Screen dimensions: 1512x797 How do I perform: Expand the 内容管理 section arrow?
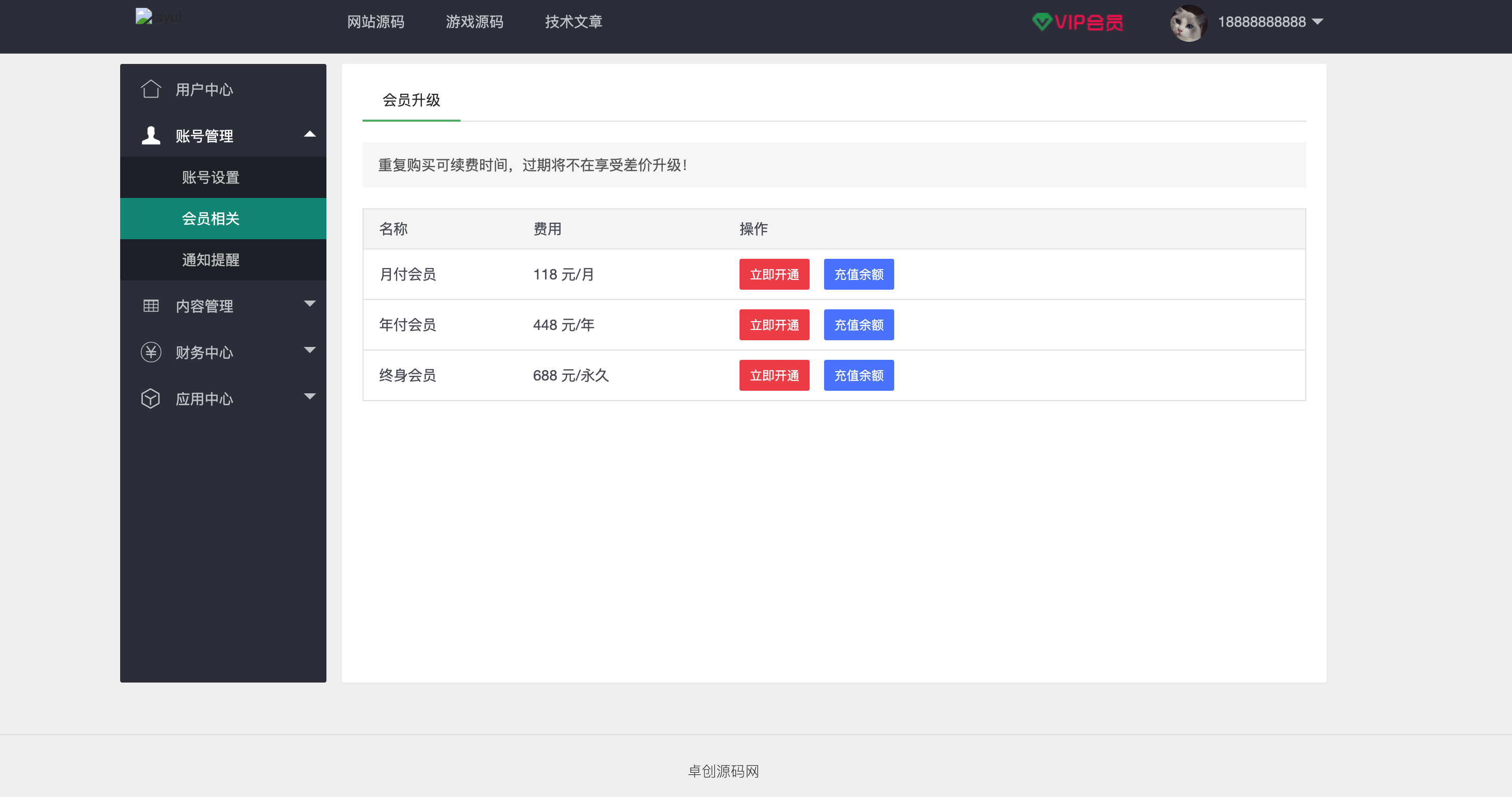[x=310, y=304]
